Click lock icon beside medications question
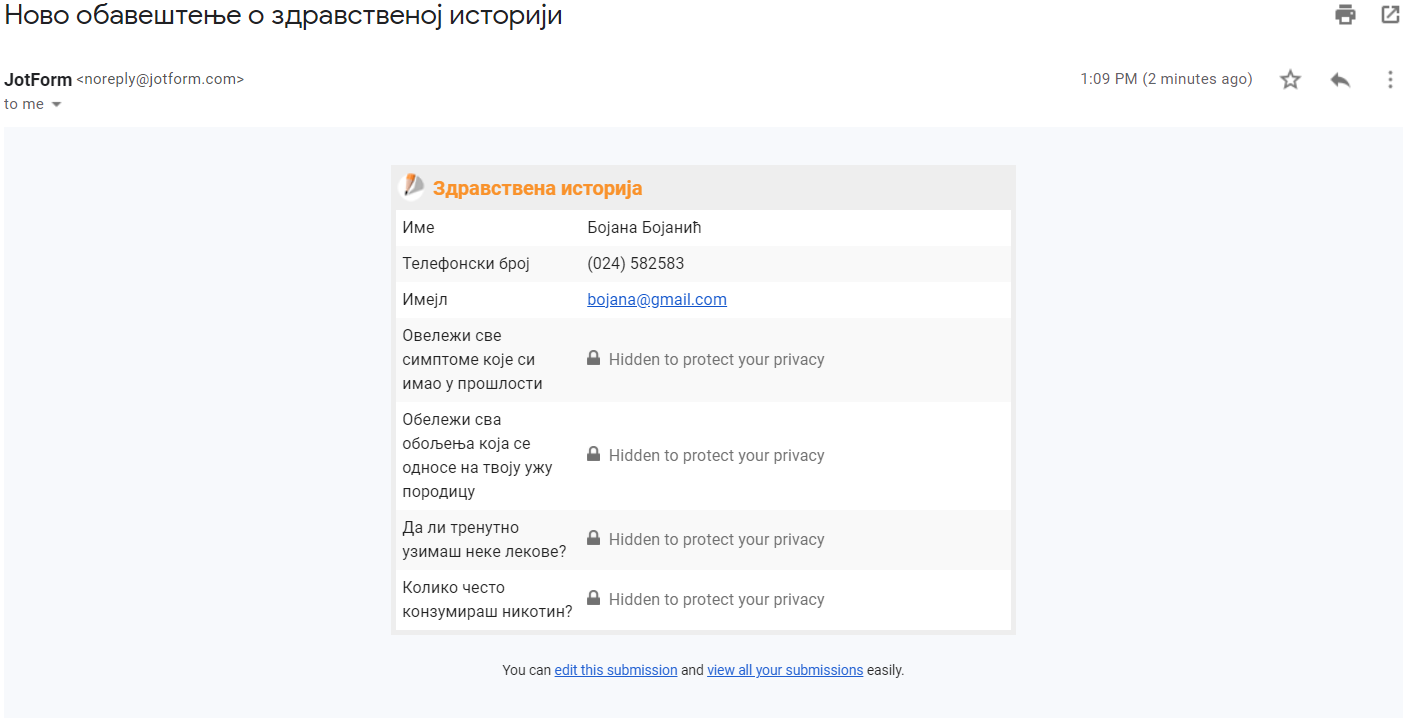Viewport: 1415px width, 724px height. tap(593, 538)
